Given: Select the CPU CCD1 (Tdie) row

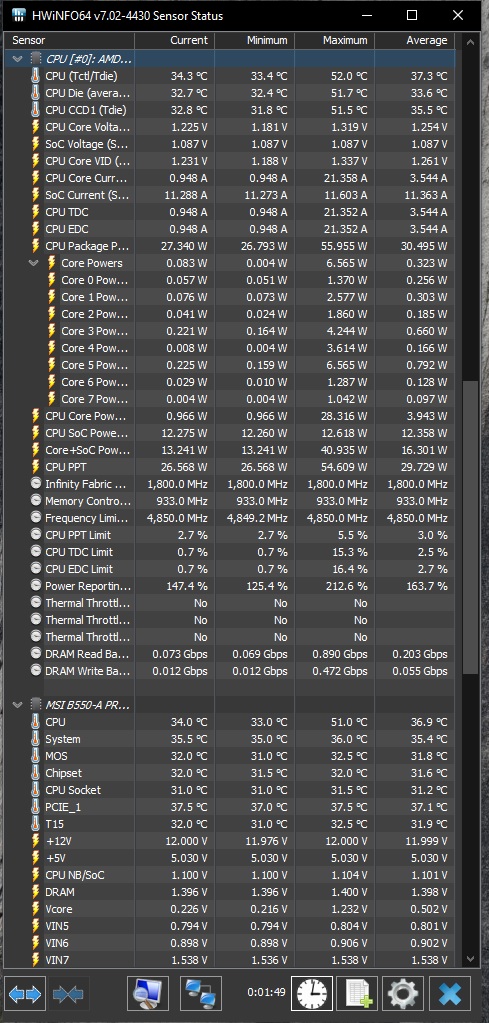Looking at the screenshot, I should (230, 110).
